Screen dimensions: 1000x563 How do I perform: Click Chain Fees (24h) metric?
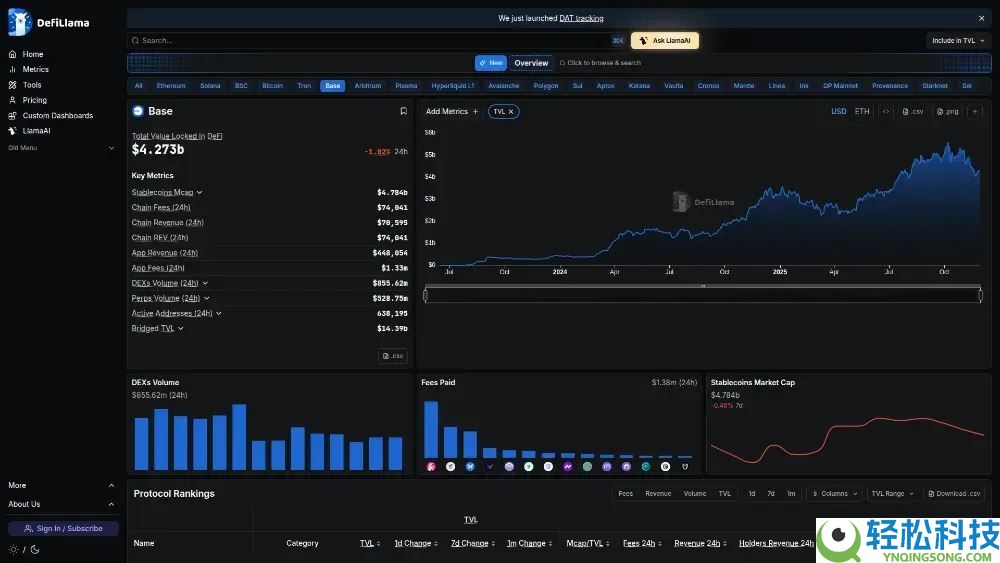pos(161,207)
